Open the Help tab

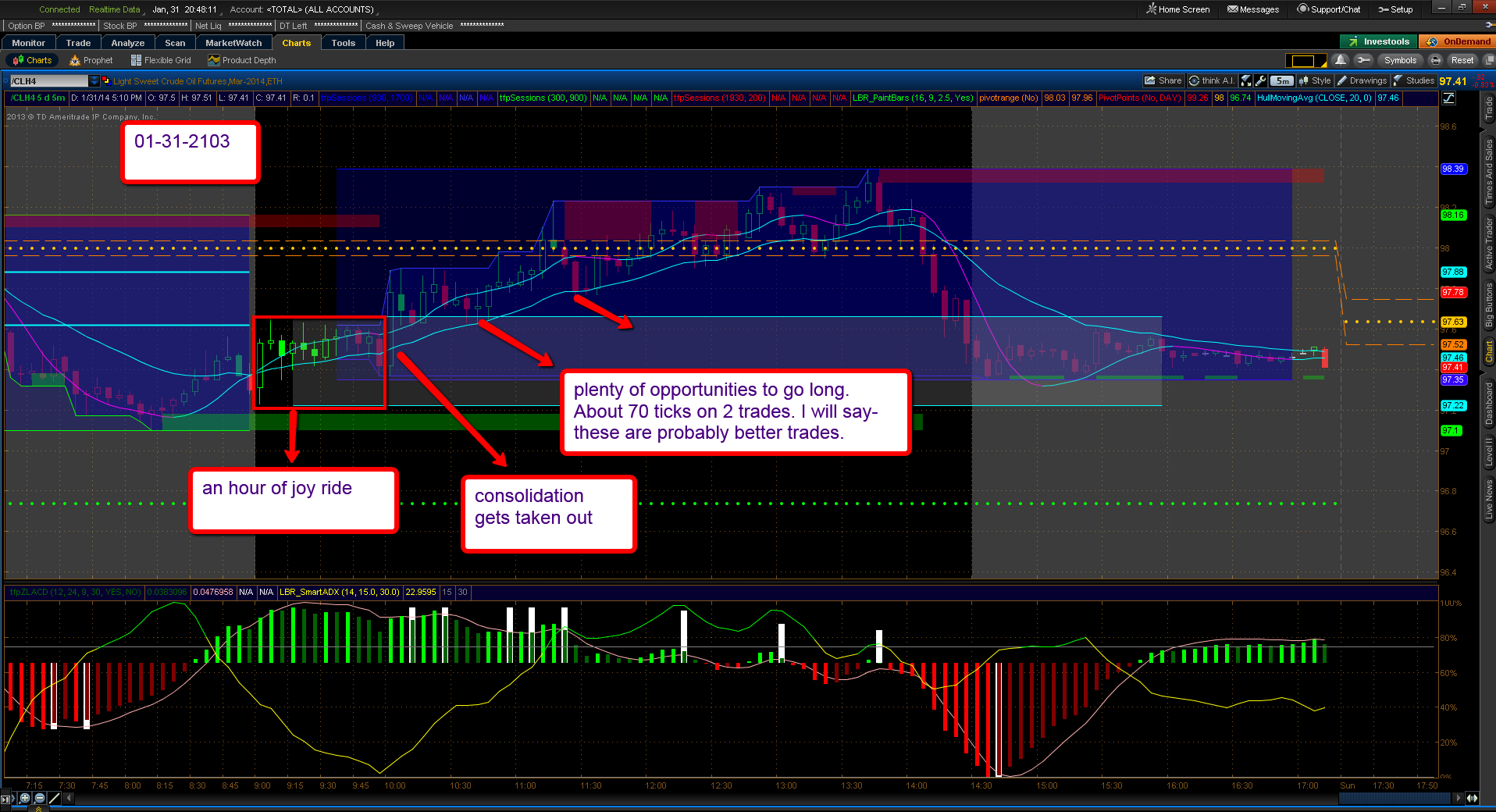pos(385,43)
